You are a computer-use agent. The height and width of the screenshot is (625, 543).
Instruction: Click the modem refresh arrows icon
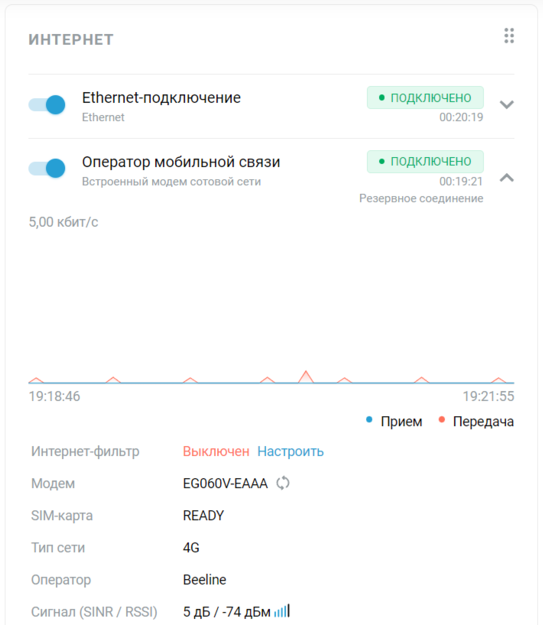(283, 483)
